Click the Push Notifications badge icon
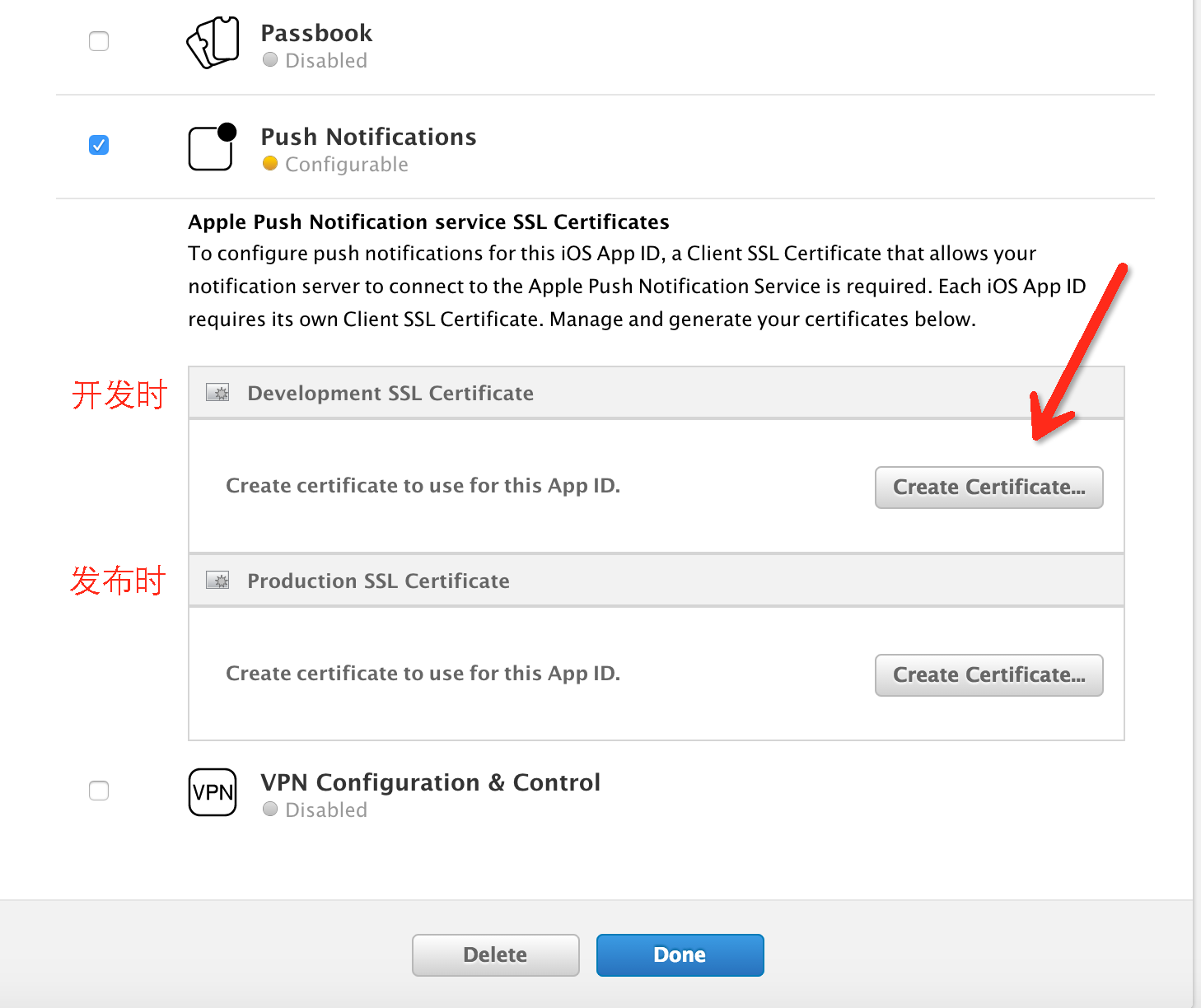The height and width of the screenshot is (1008, 1201). [212, 147]
